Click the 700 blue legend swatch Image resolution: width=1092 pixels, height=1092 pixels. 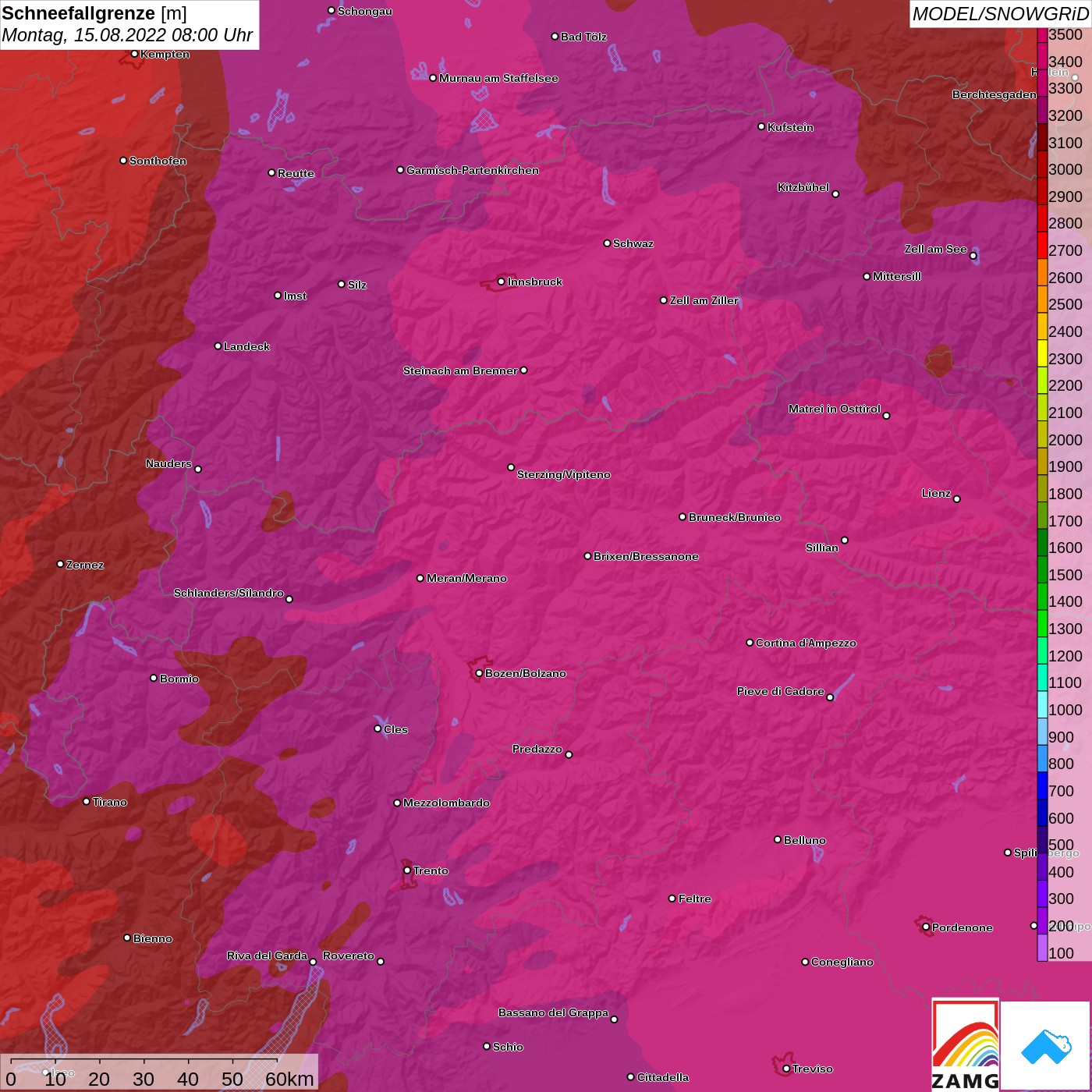(1042, 785)
